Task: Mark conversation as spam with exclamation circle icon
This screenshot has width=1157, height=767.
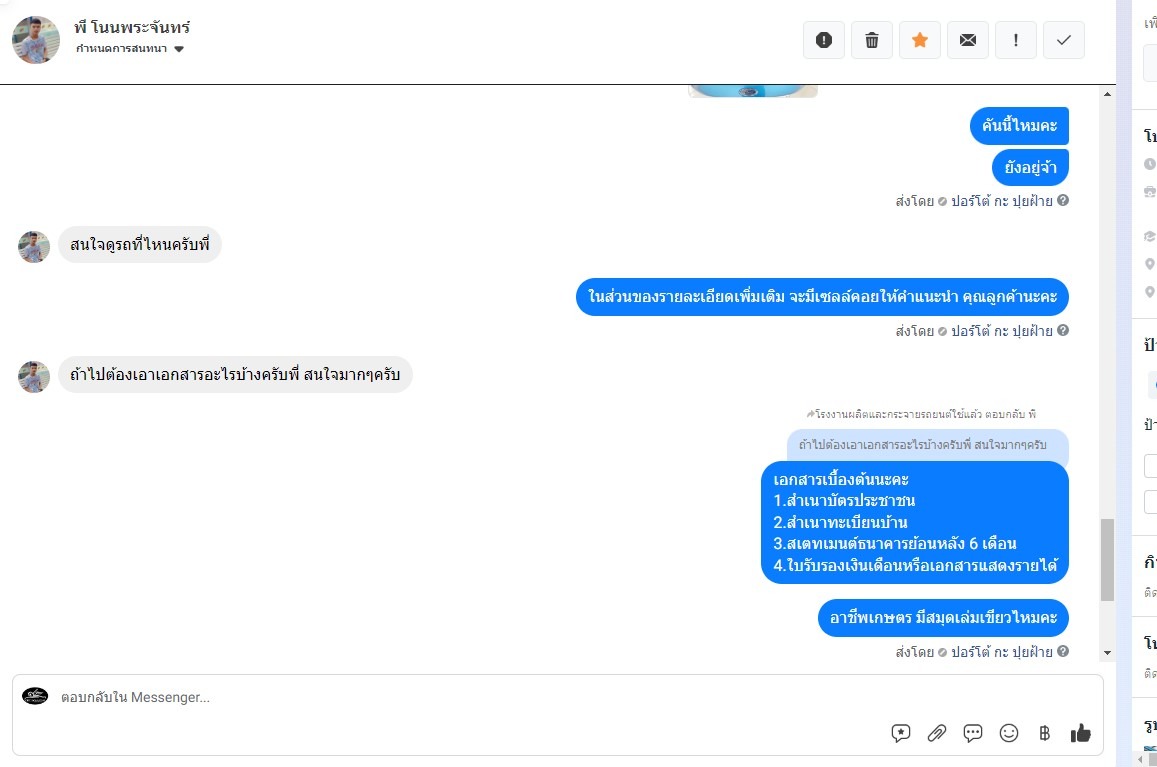Action: coord(823,40)
